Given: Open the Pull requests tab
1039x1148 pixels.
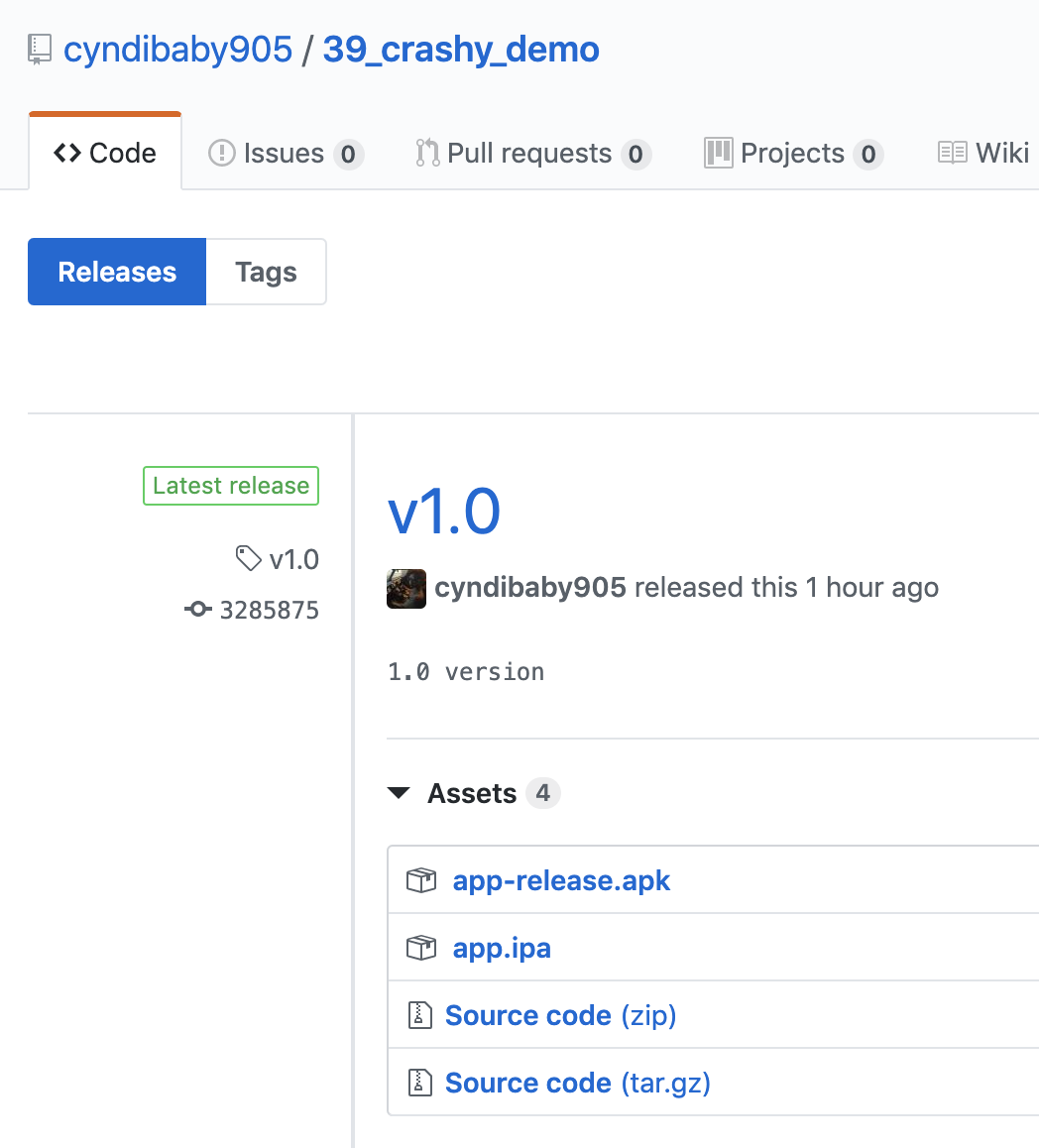Looking at the screenshot, I should (531, 154).
